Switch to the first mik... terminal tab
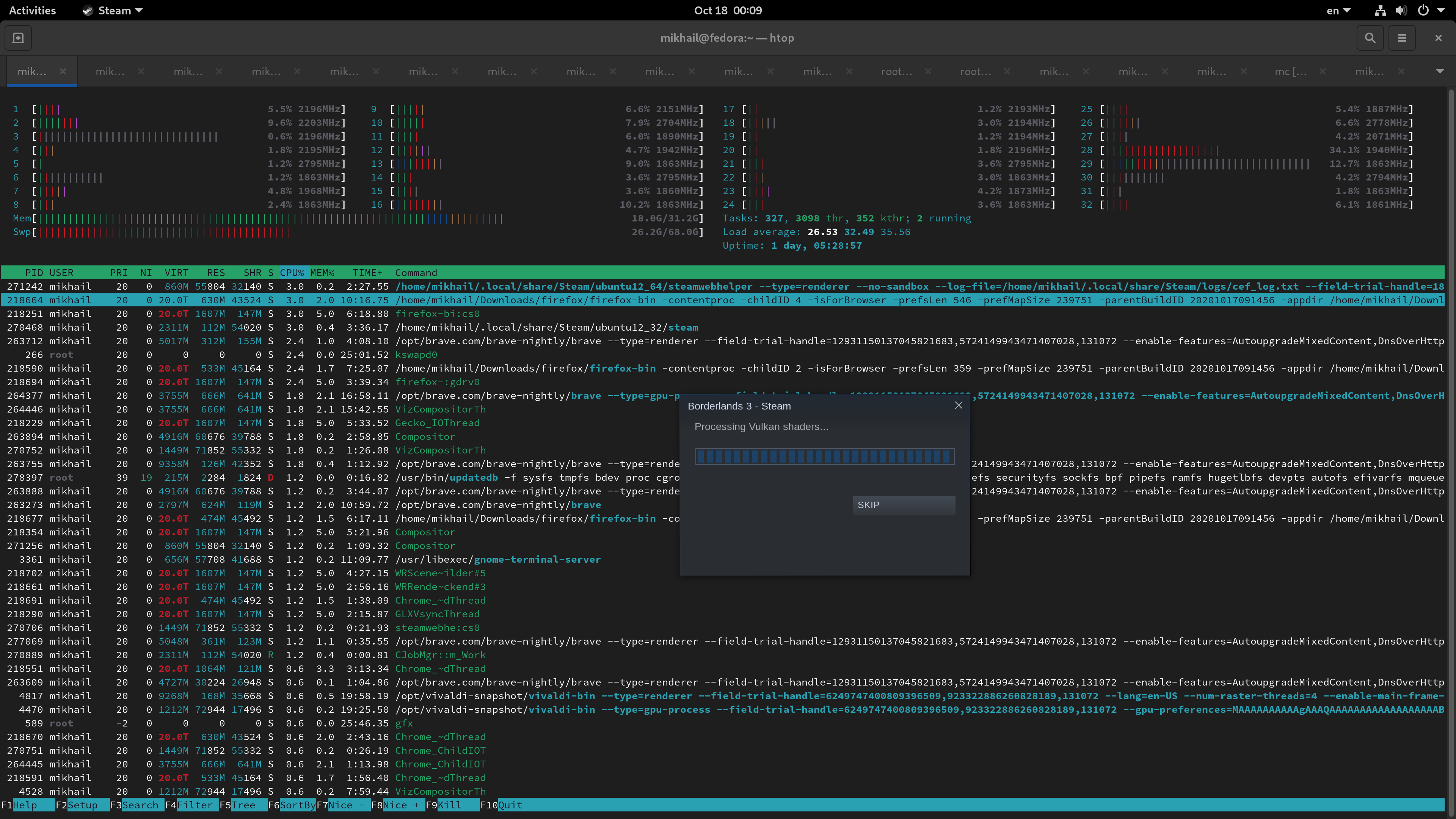Screen dimensions: 1456x819 32,71
